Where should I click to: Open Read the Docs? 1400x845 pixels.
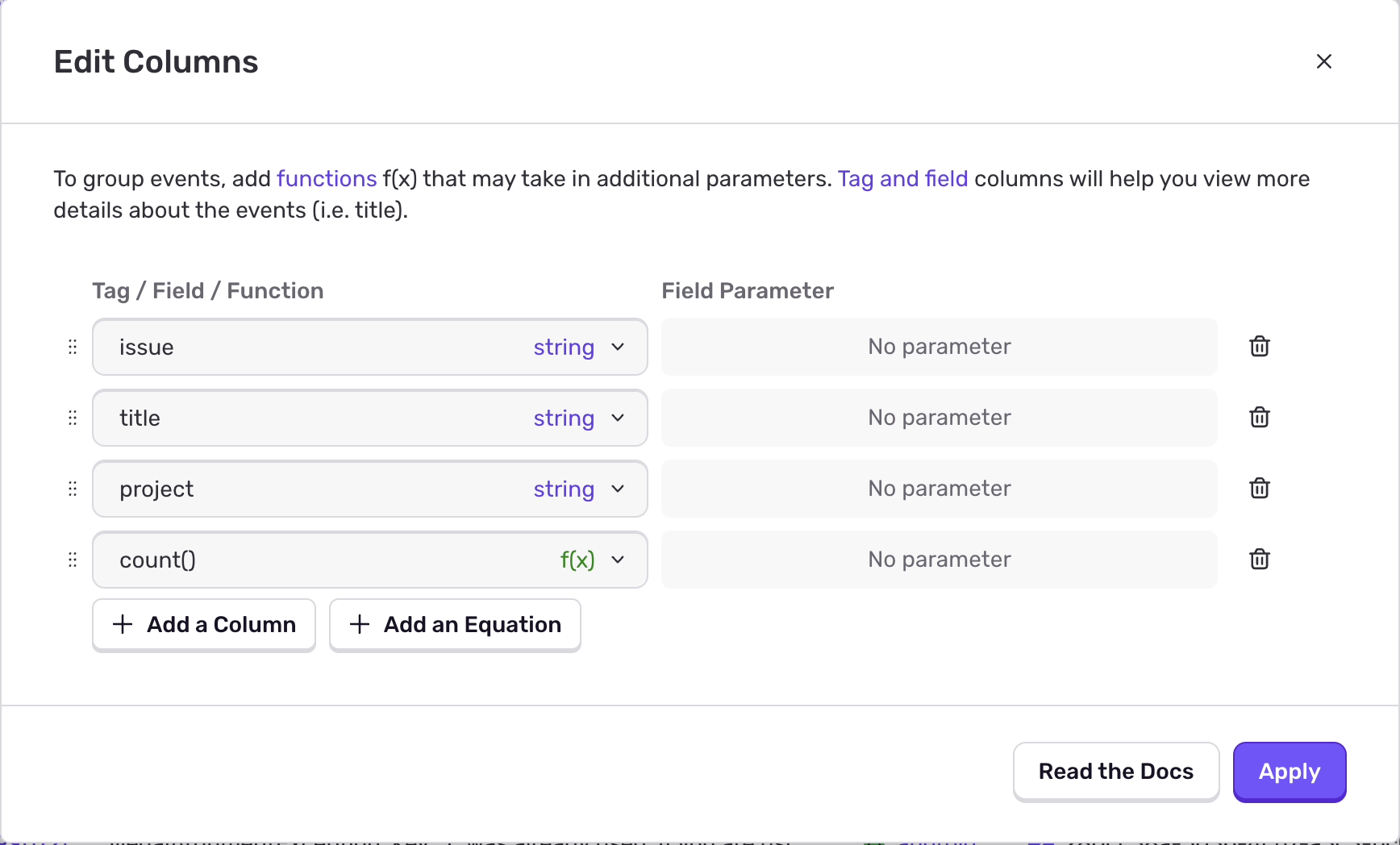click(1116, 772)
